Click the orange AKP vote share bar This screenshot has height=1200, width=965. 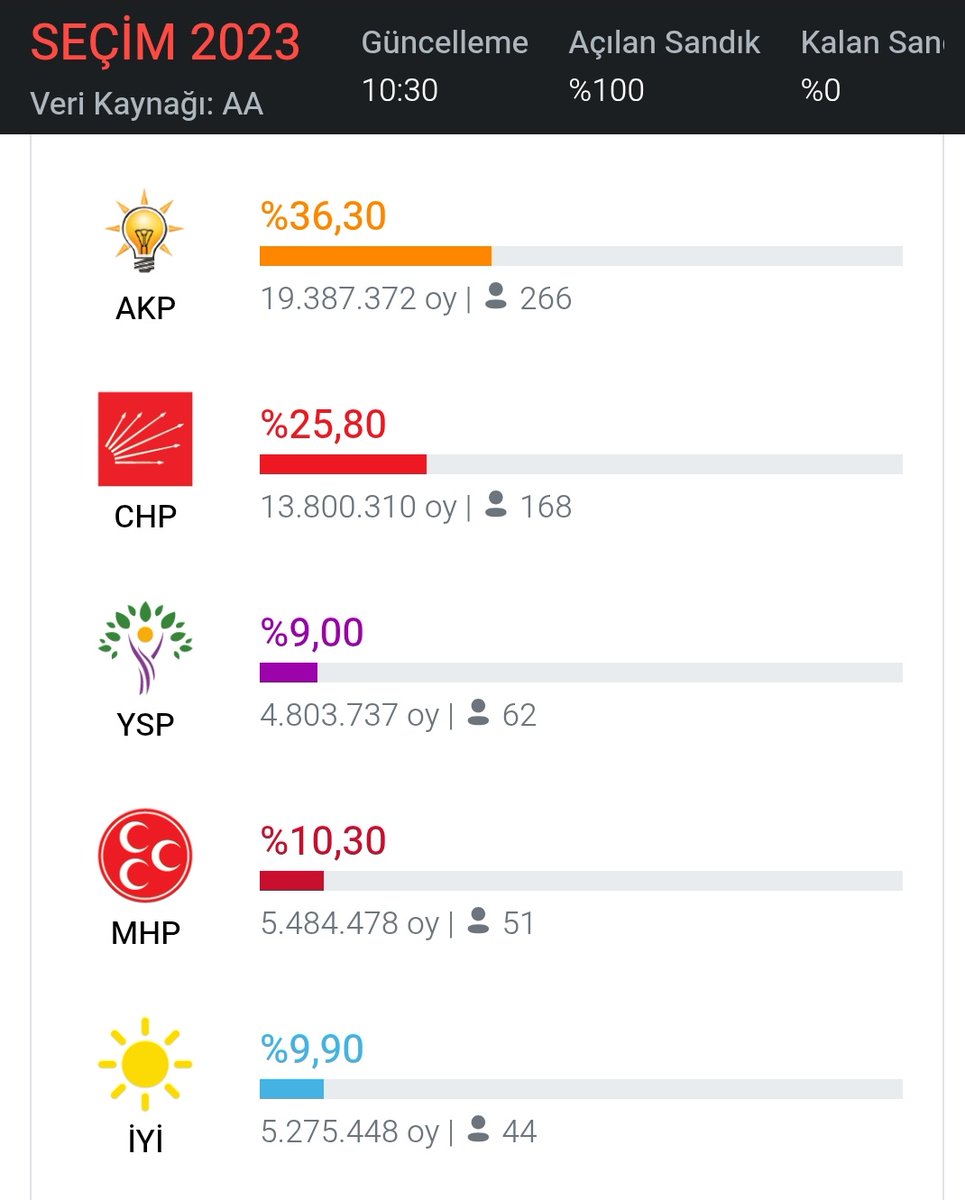click(x=376, y=256)
